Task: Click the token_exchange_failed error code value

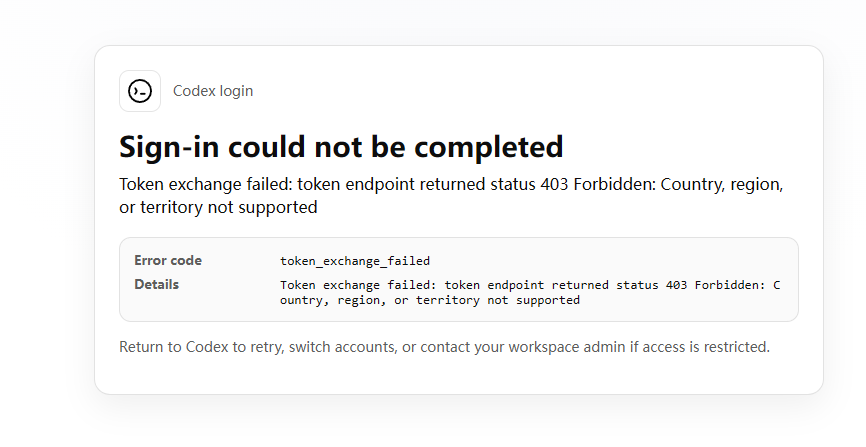Action: tap(355, 261)
